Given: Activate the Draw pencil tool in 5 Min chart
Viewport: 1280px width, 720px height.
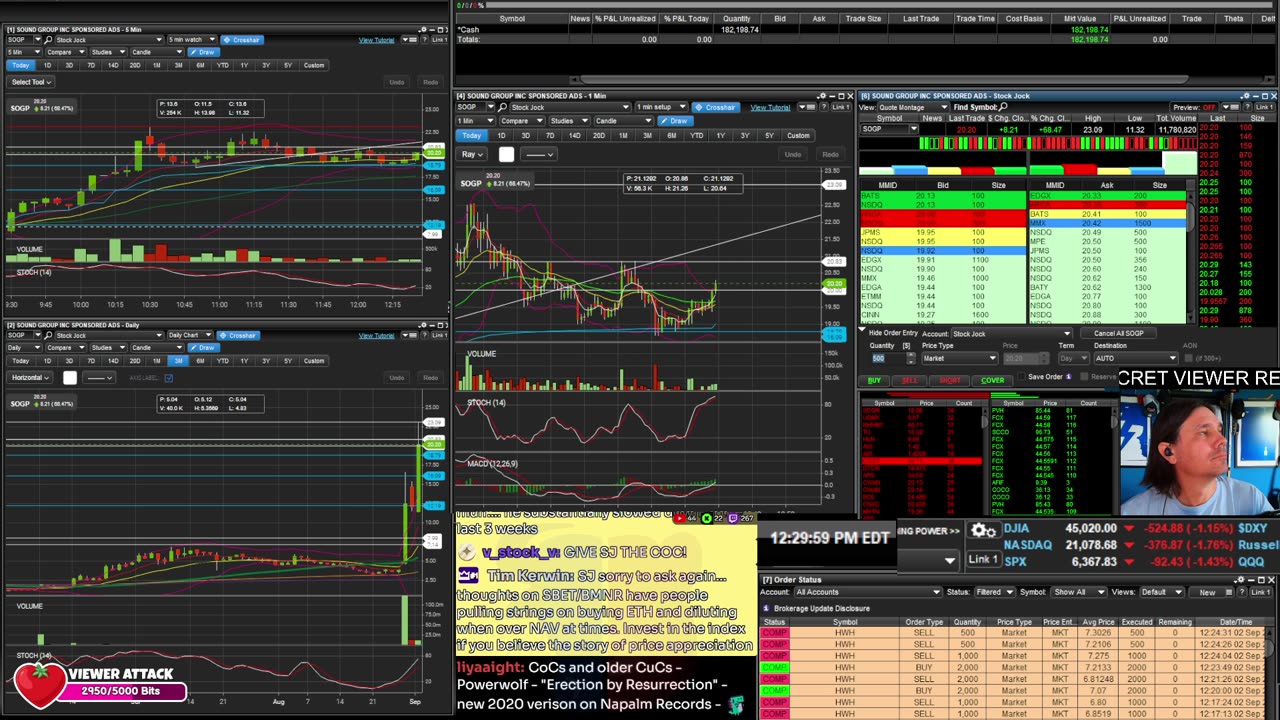Looking at the screenshot, I should [x=204, y=52].
